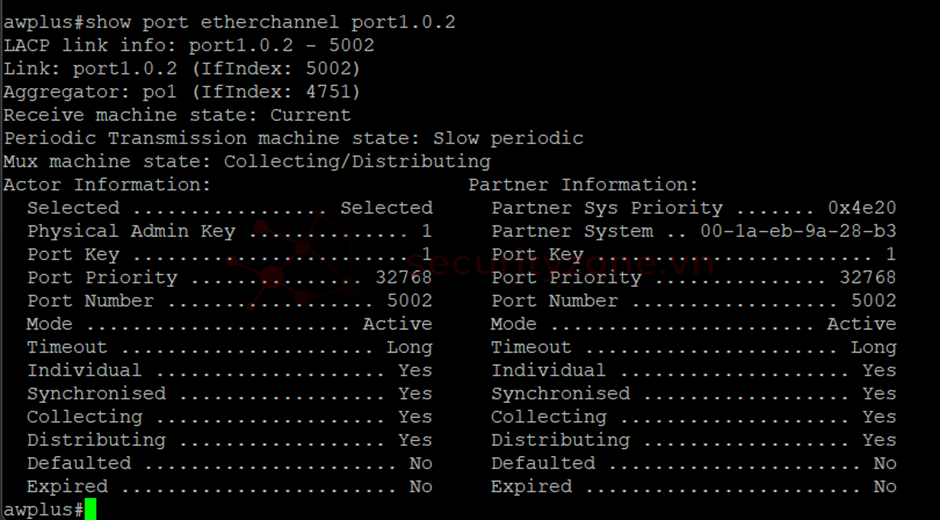This screenshot has height=520, width=940.
Task: Click partner Timeout value Long
Action: coord(873,348)
